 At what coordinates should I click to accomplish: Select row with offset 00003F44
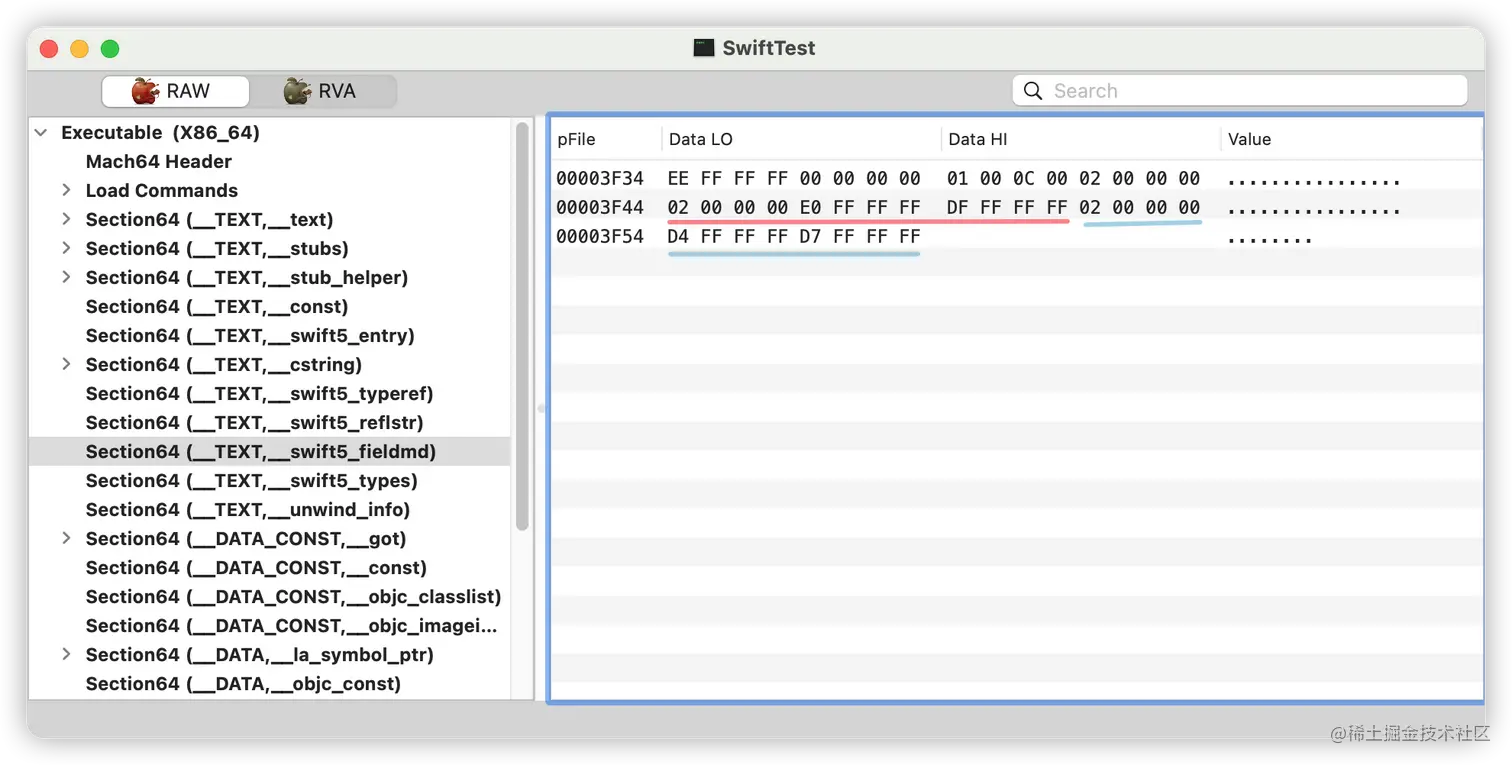click(x=1016, y=207)
